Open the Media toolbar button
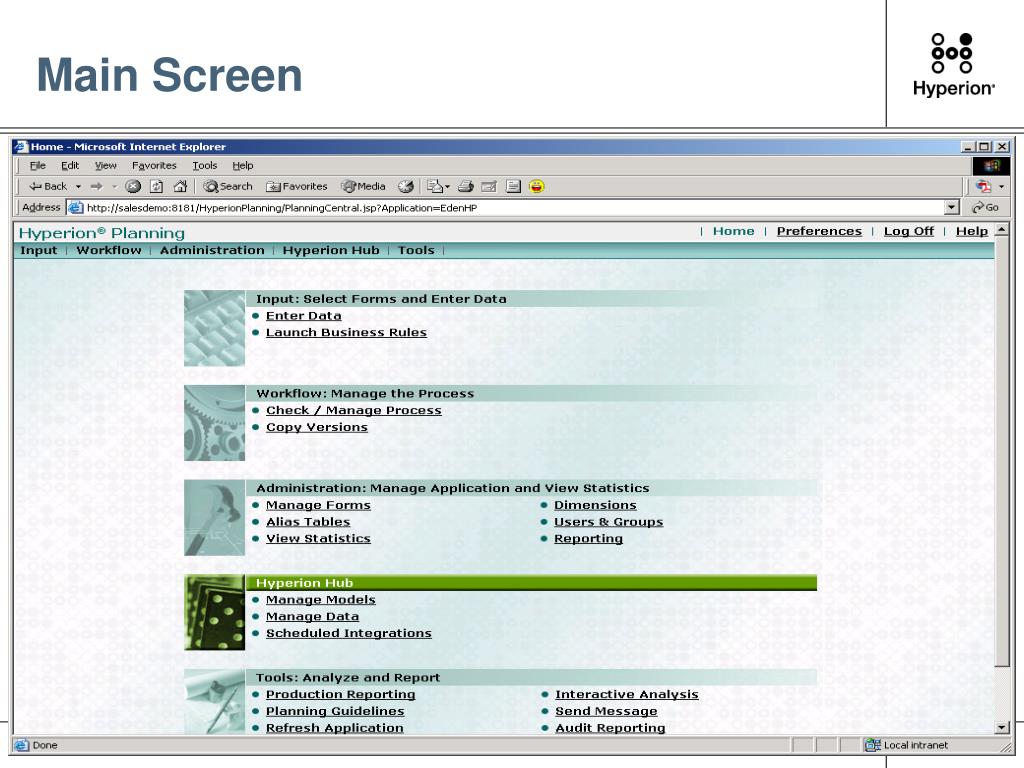 (364, 187)
